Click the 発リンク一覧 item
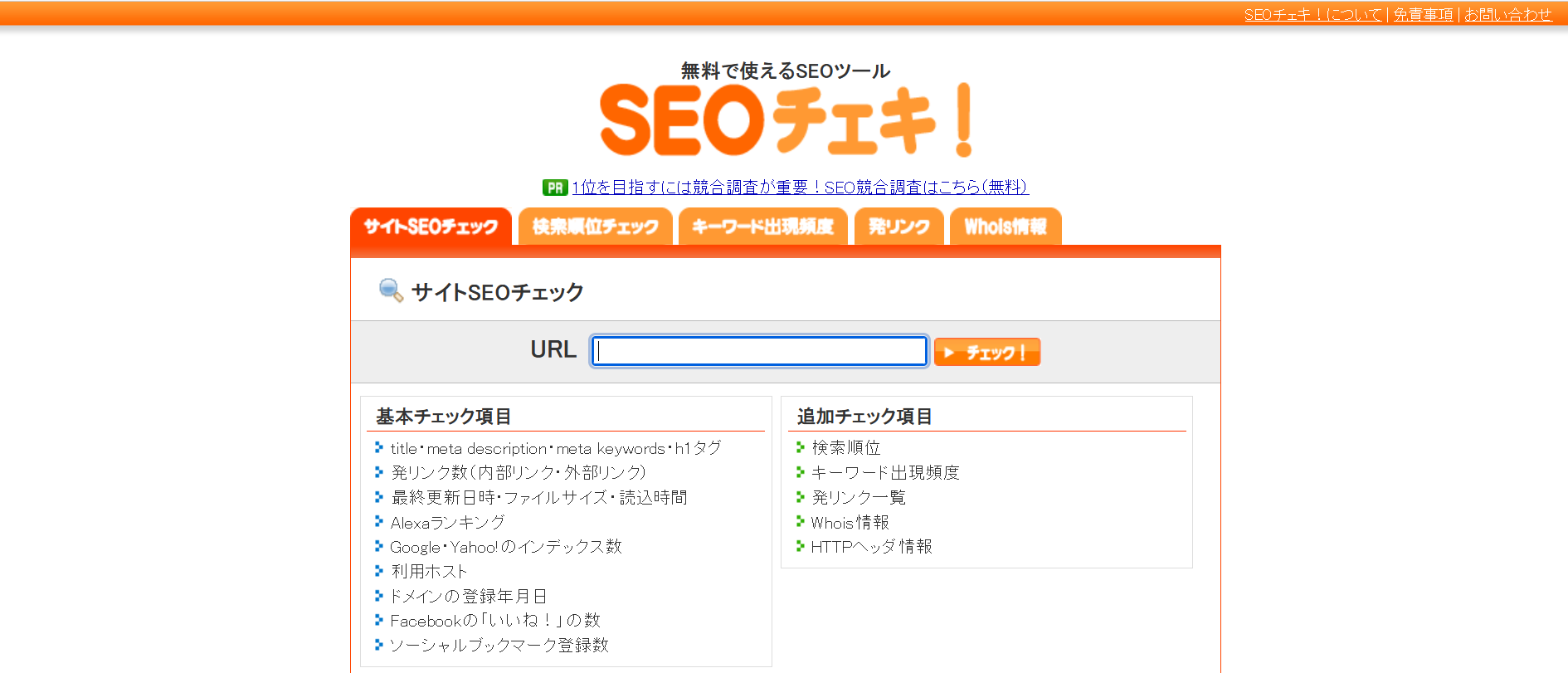This screenshot has height=673, width=1568. pos(859,497)
